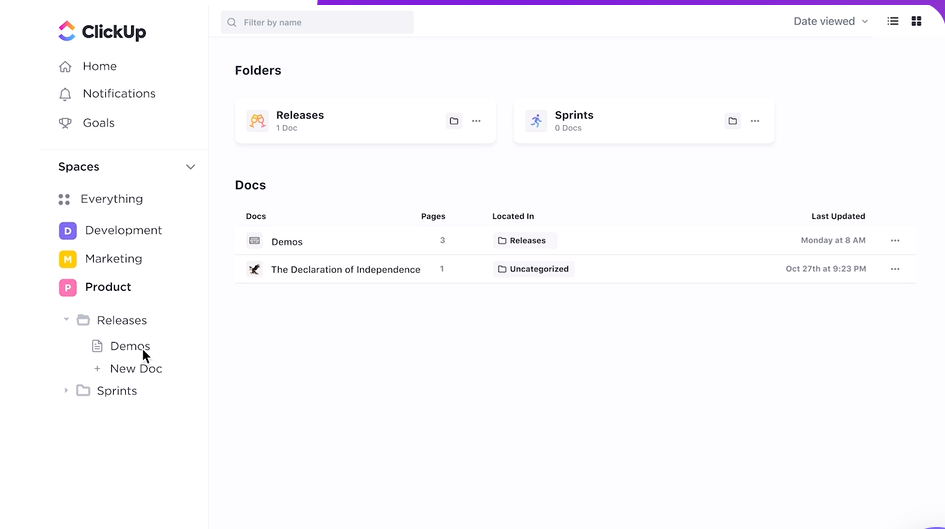Click the Notifications bell icon
This screenshot has width=945, height=529.
pos(65,94)
